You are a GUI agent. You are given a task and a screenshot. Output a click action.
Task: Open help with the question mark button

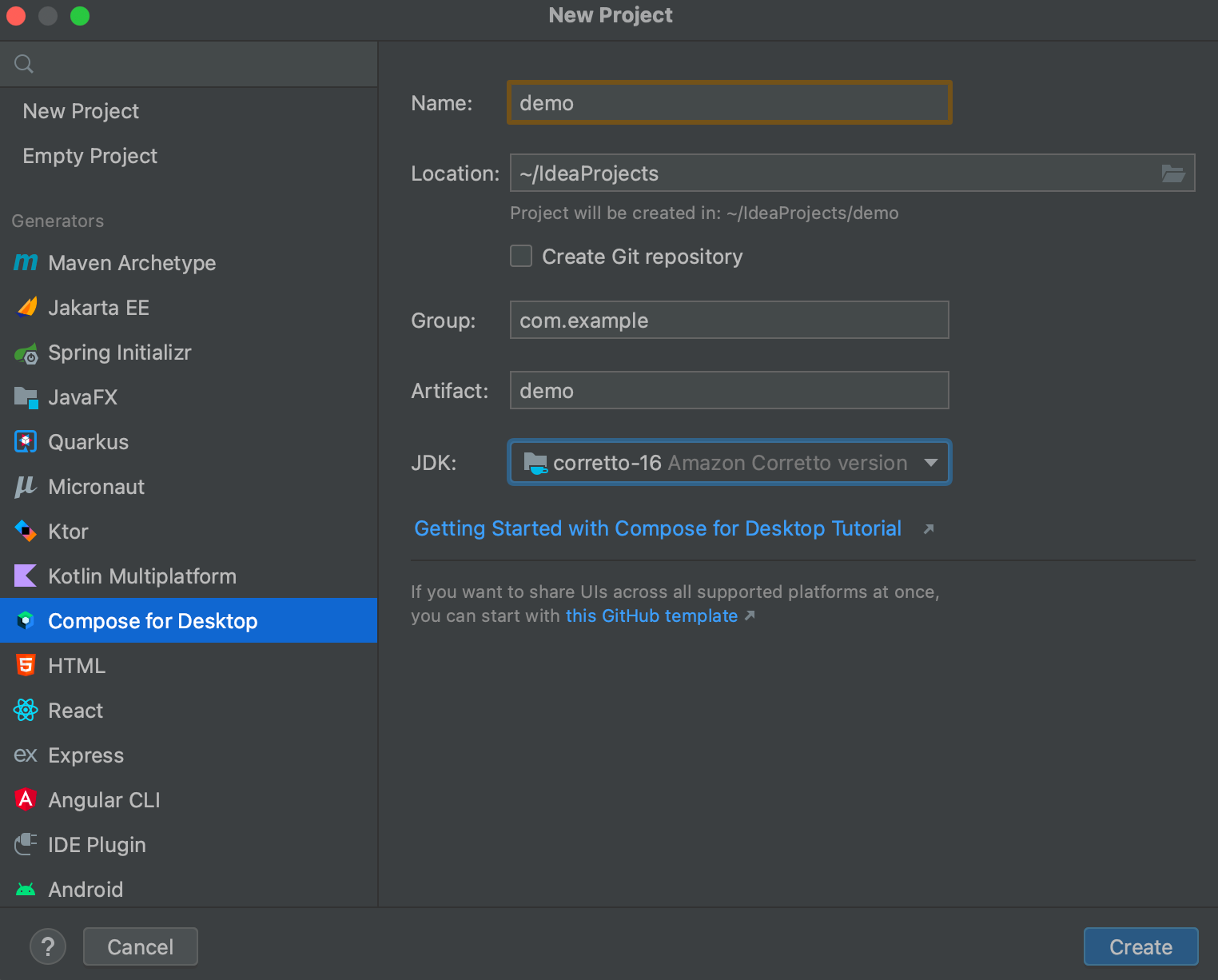48,946
